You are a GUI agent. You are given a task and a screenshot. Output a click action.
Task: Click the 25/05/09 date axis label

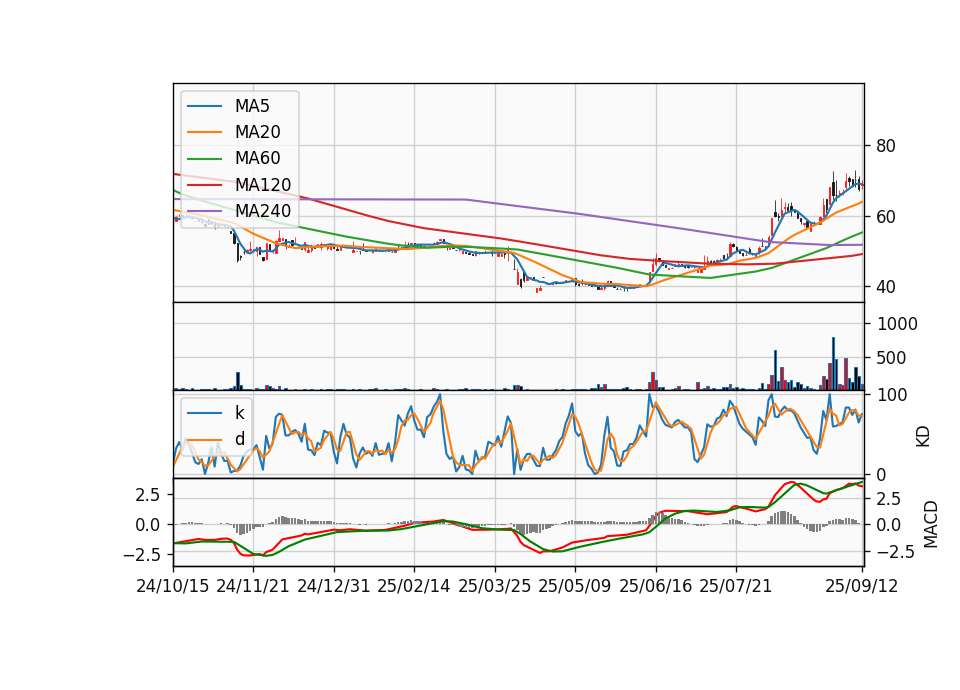(x=574, y=586)
